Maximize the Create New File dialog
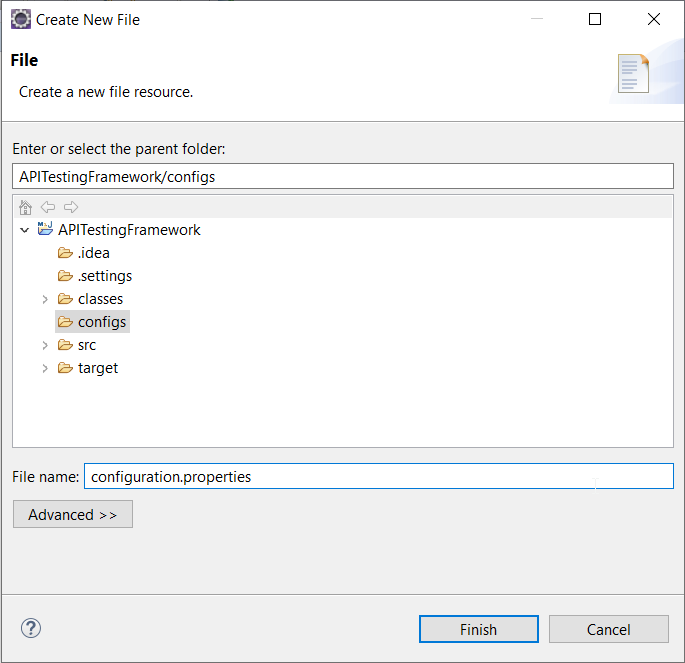685x663 pixels. pos(595,19)
